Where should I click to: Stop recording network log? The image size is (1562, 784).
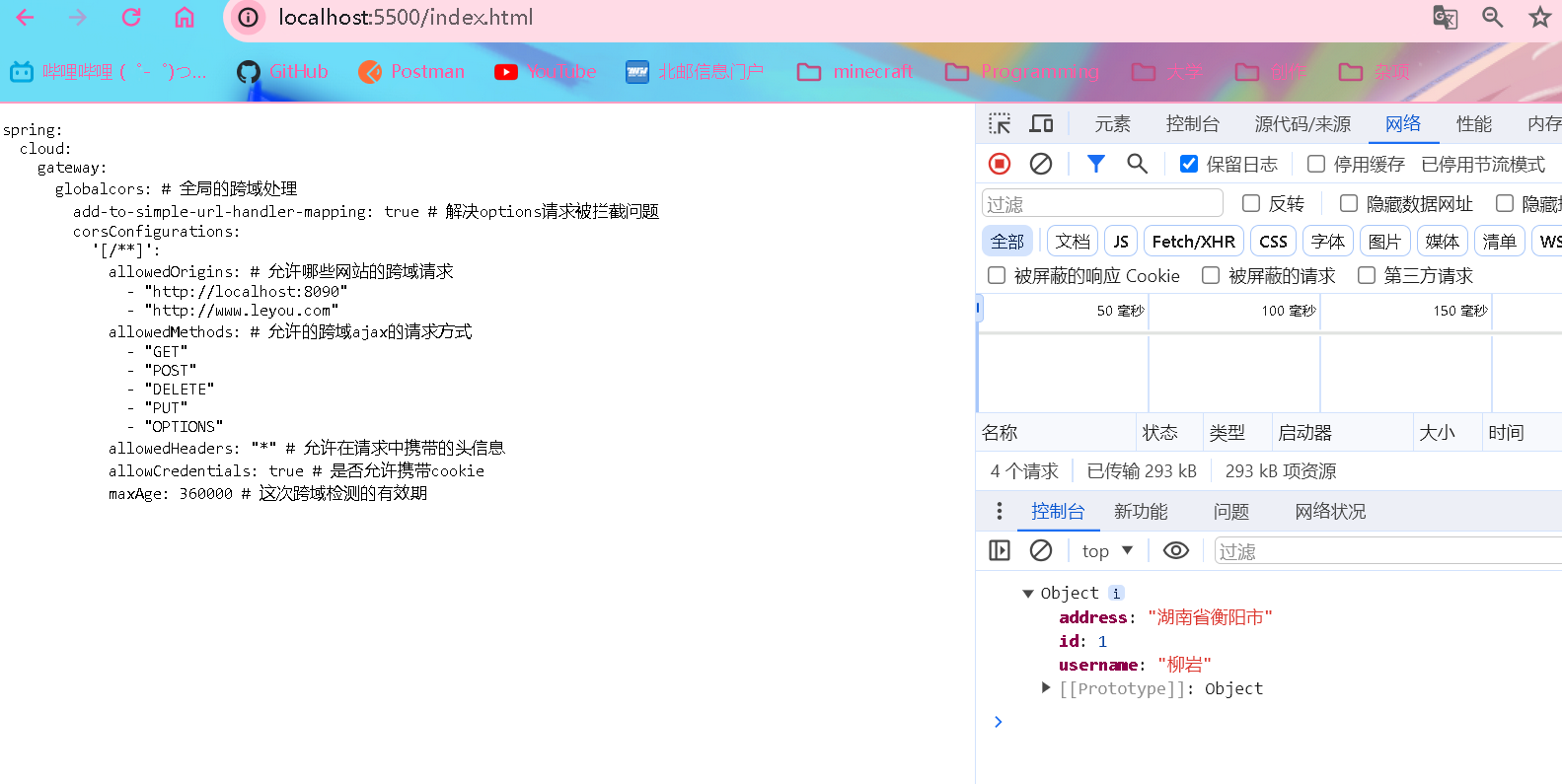point(1000,164)
